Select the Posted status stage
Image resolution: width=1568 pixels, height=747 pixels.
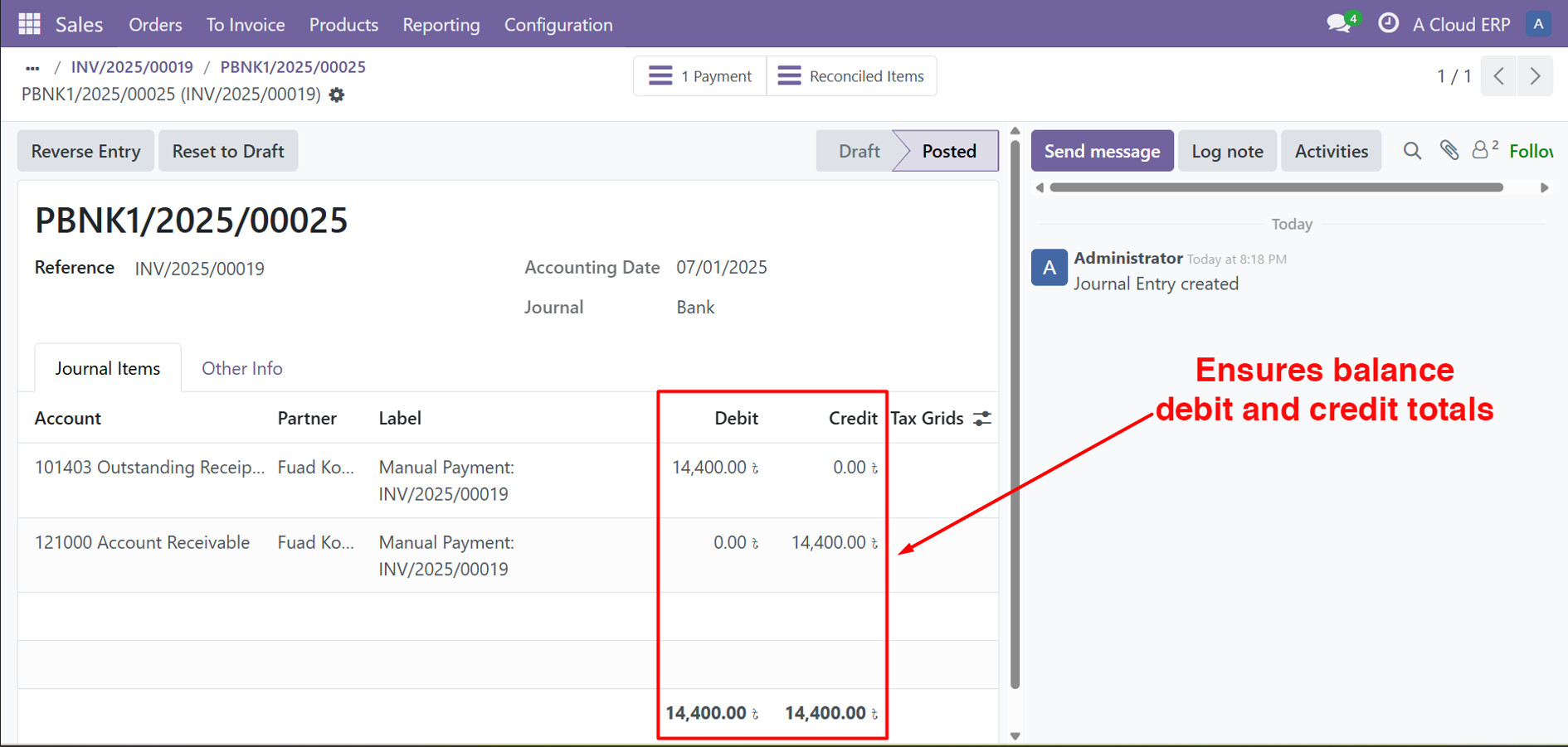948,151
